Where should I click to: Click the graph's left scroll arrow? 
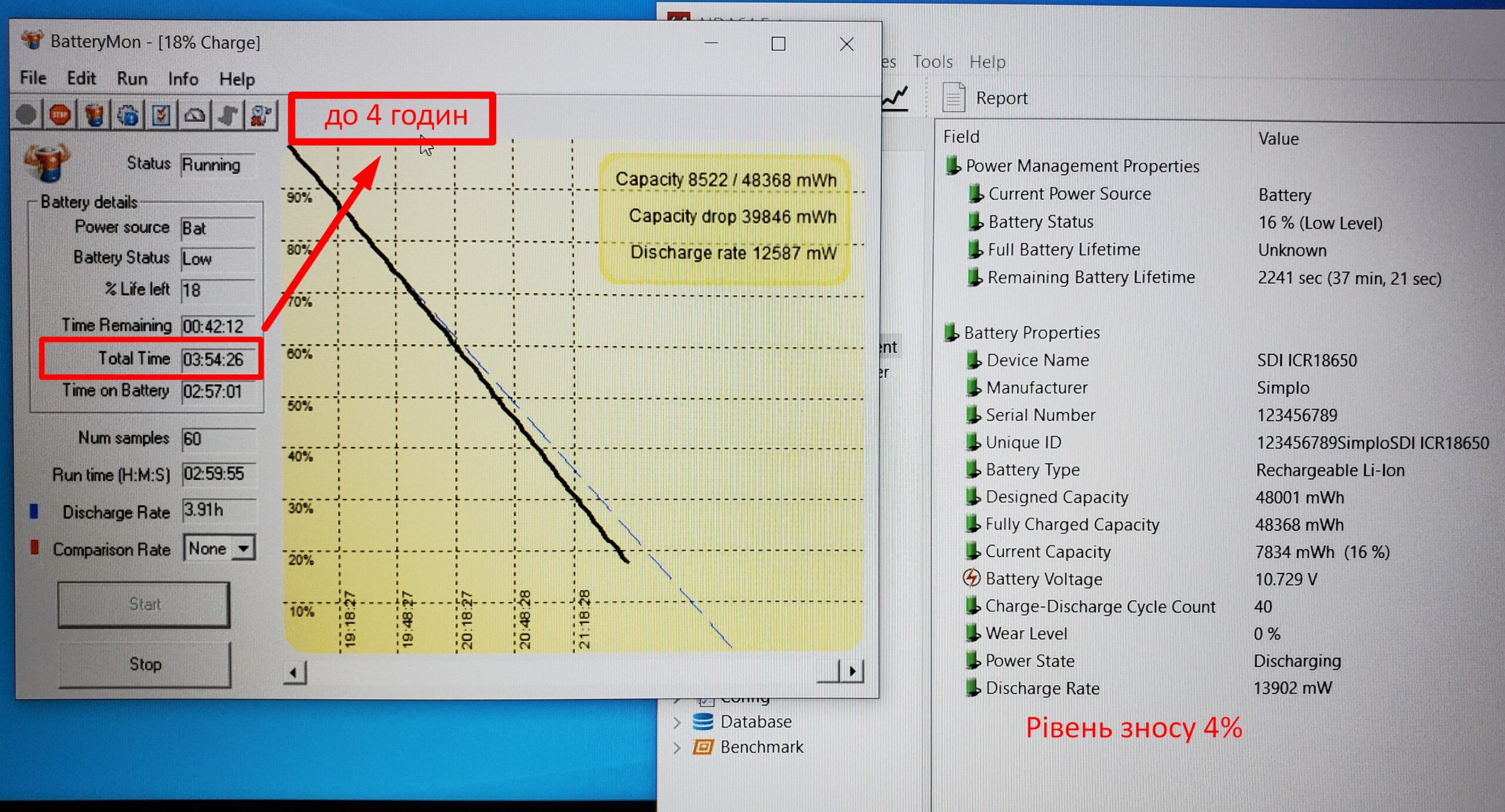295,672
